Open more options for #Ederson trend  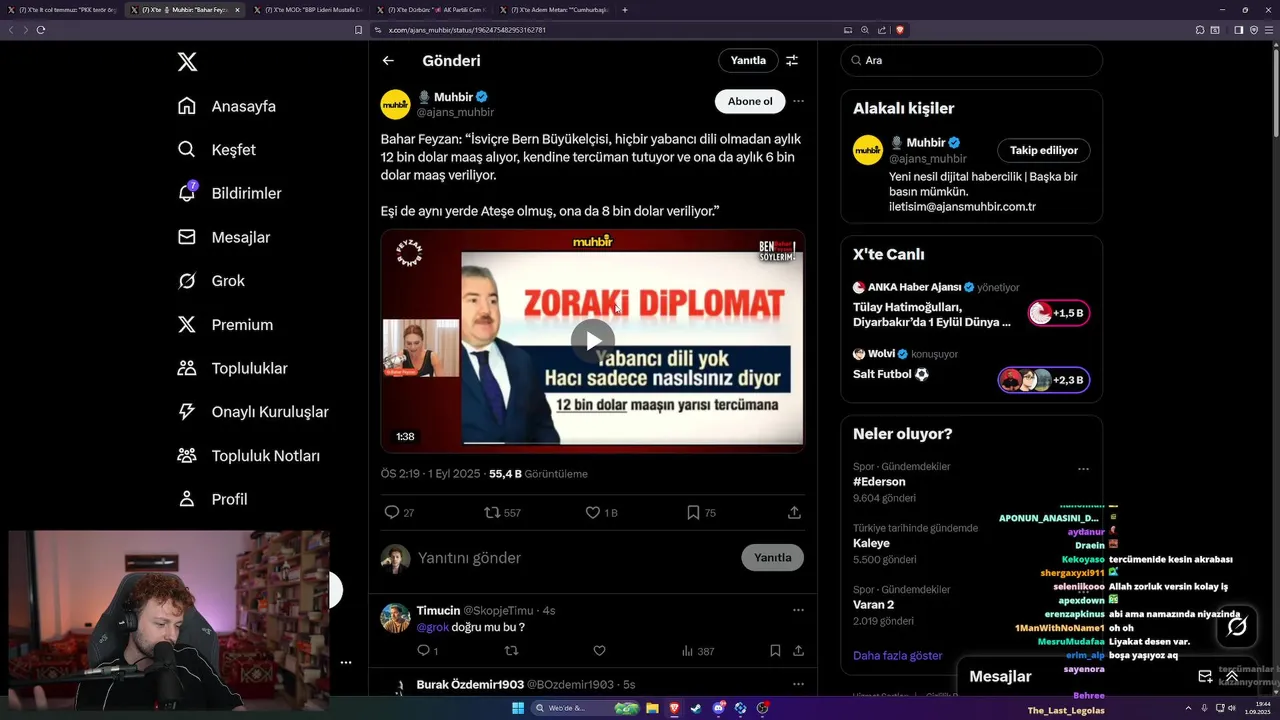(1083, 468)
